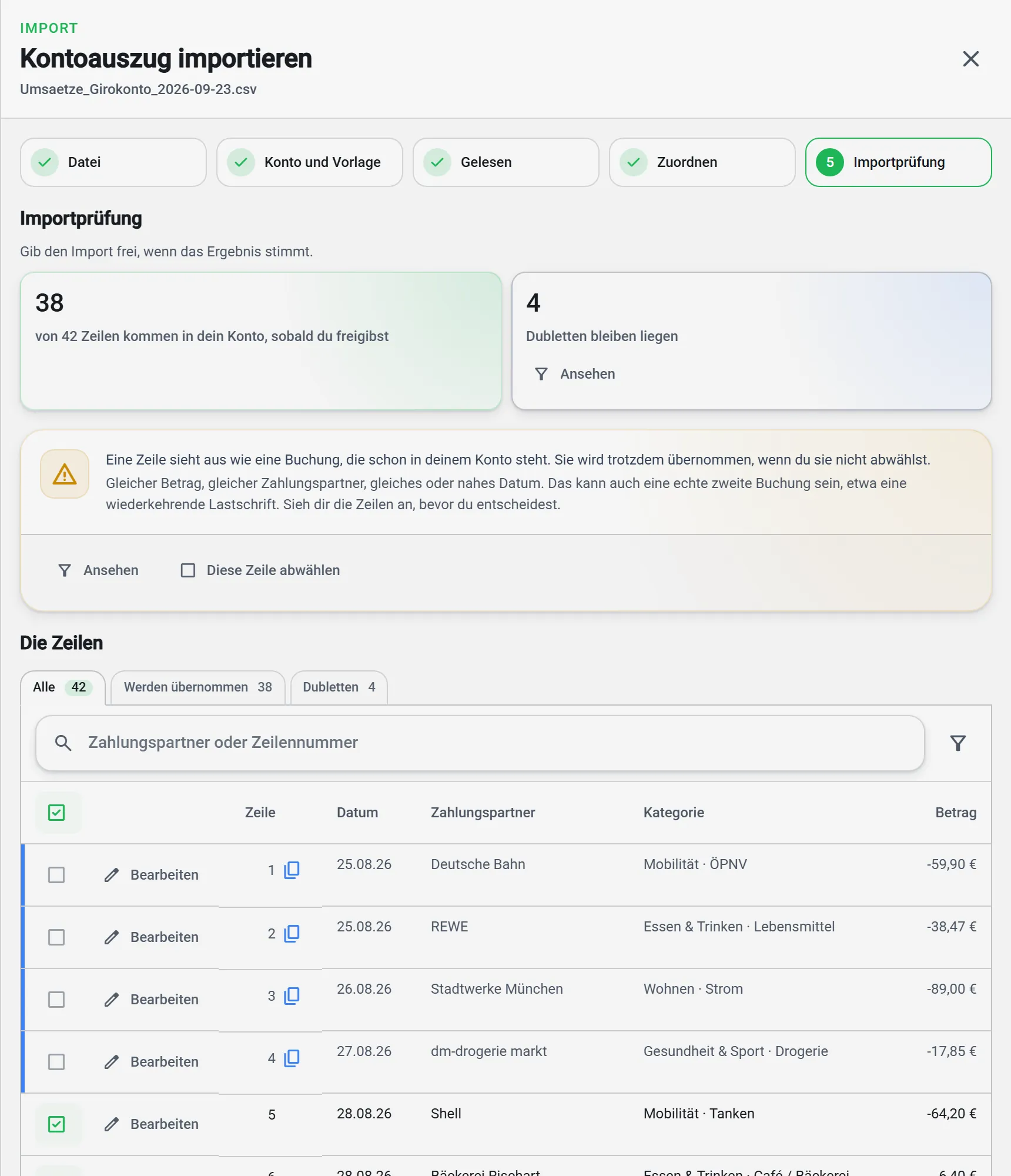
Task: Switch to the Alle 42 tab
Action: coord(63,687)
